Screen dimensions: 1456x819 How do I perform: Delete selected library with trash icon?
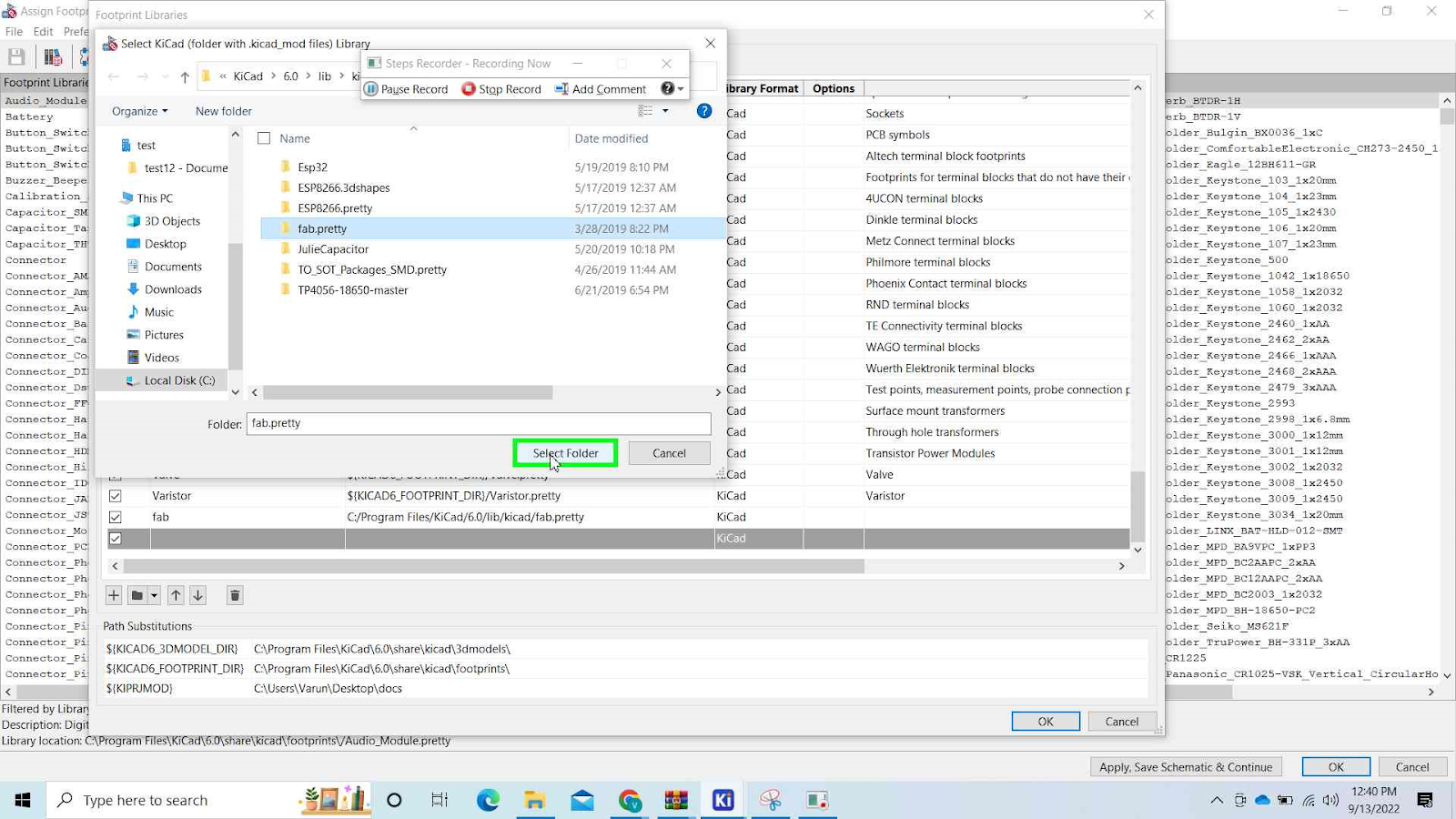235,595
